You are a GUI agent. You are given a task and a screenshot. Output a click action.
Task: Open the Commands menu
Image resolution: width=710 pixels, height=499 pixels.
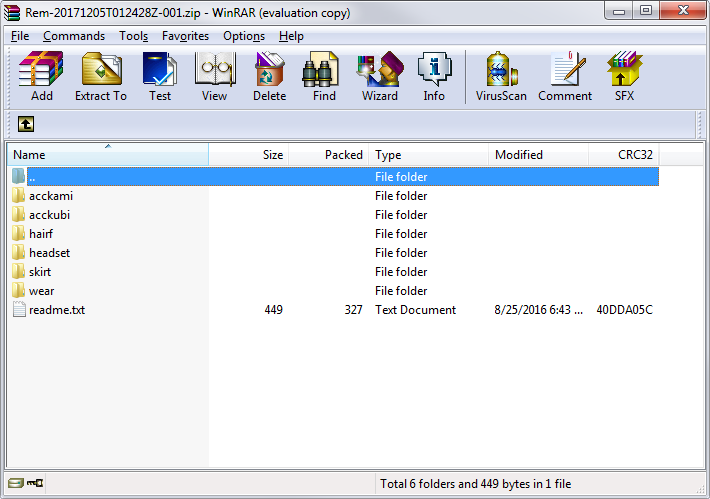pyautogui.click(x=74, y=36)
